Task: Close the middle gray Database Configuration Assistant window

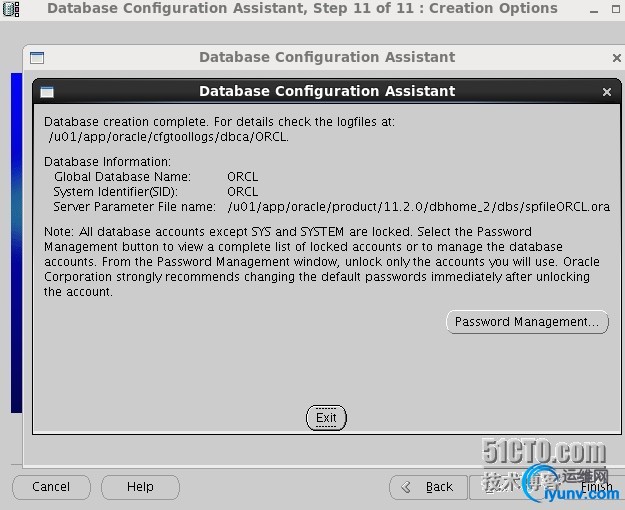Action: pyautogui.click(x=617, y=58)
